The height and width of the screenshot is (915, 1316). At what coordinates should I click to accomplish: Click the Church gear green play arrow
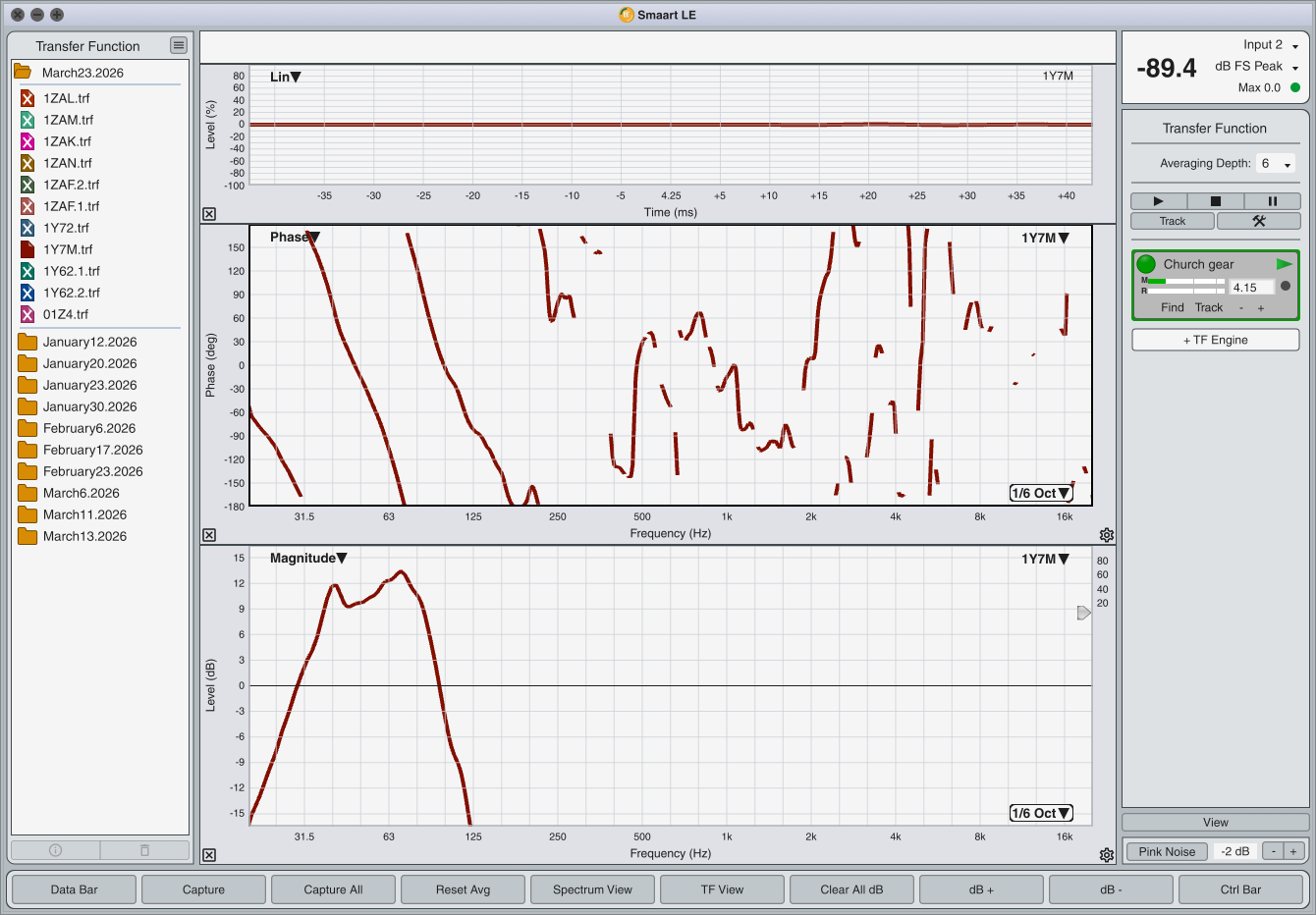[1284, 264]
